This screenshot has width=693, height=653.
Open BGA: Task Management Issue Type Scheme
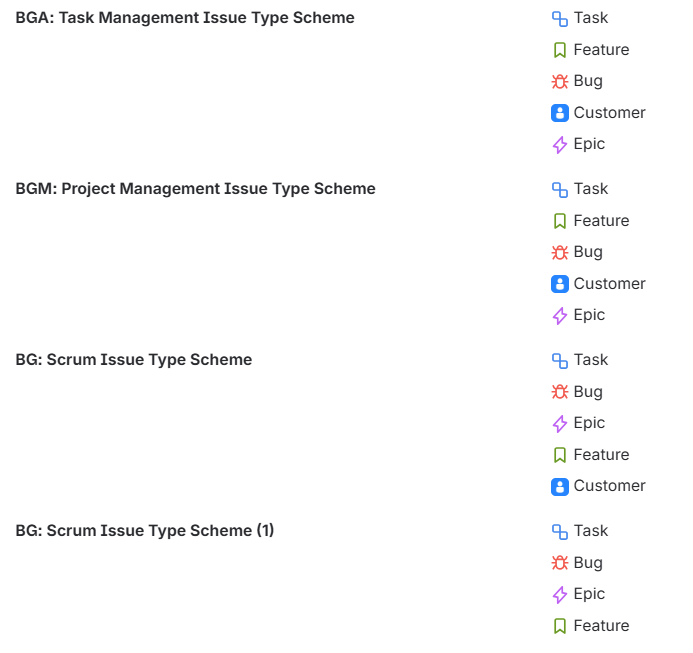(185, 18)
